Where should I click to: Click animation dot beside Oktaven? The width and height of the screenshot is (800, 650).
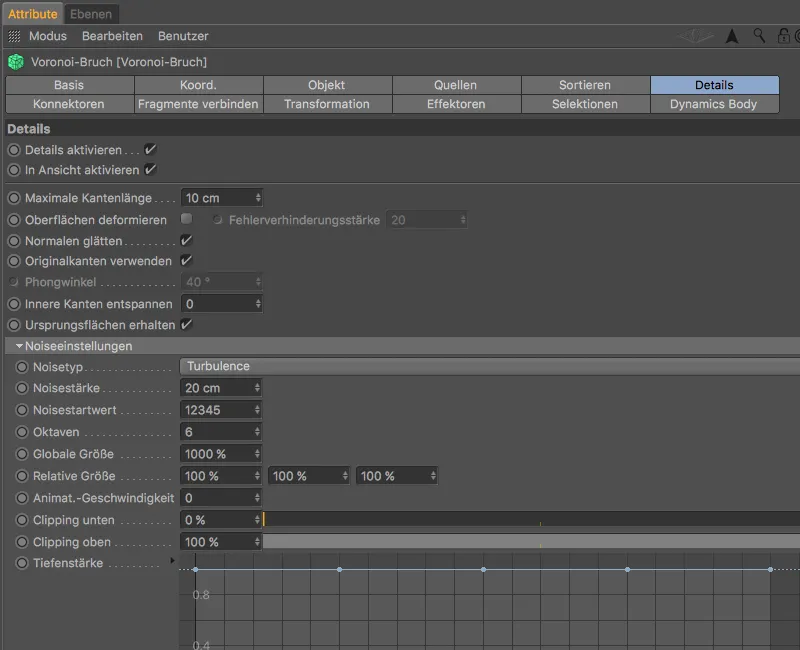tap(22, 432)
